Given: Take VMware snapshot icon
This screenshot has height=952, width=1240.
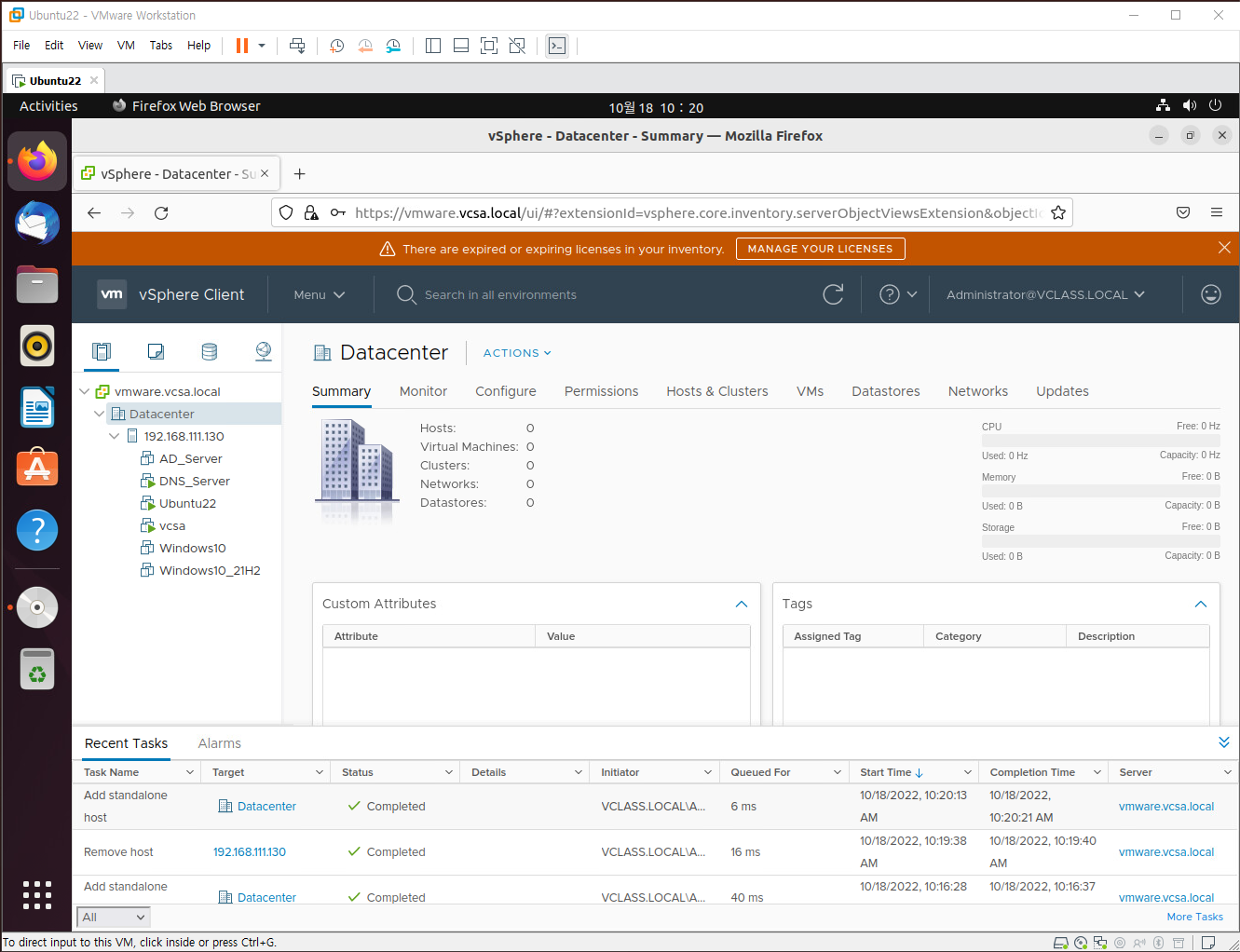Looking at the screenshot, I should (x=337, y=46).
